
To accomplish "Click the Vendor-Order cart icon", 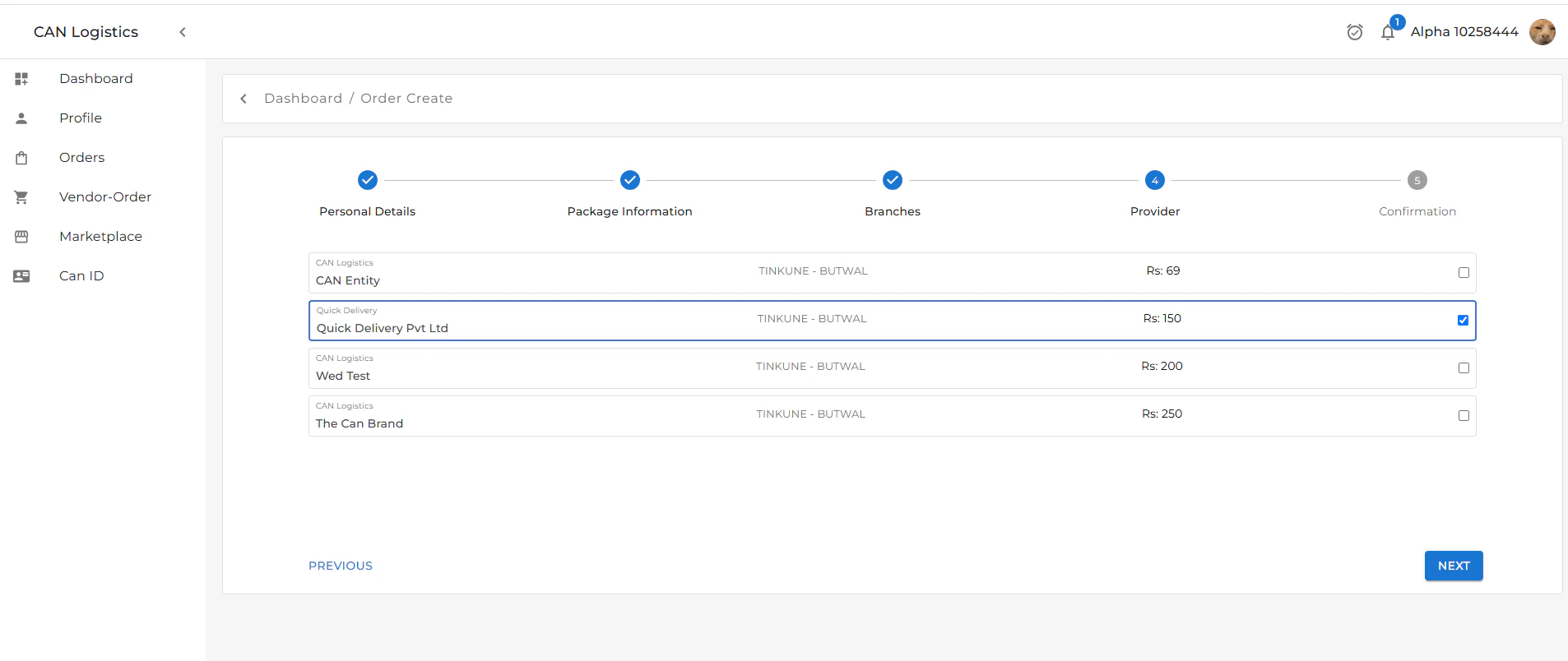I will point(21,197).
